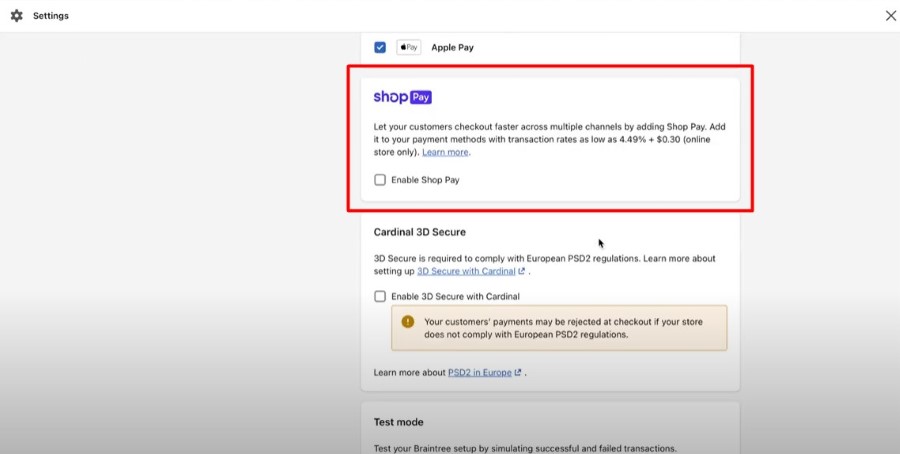Click the Apple Pay label text

point(452,48)
